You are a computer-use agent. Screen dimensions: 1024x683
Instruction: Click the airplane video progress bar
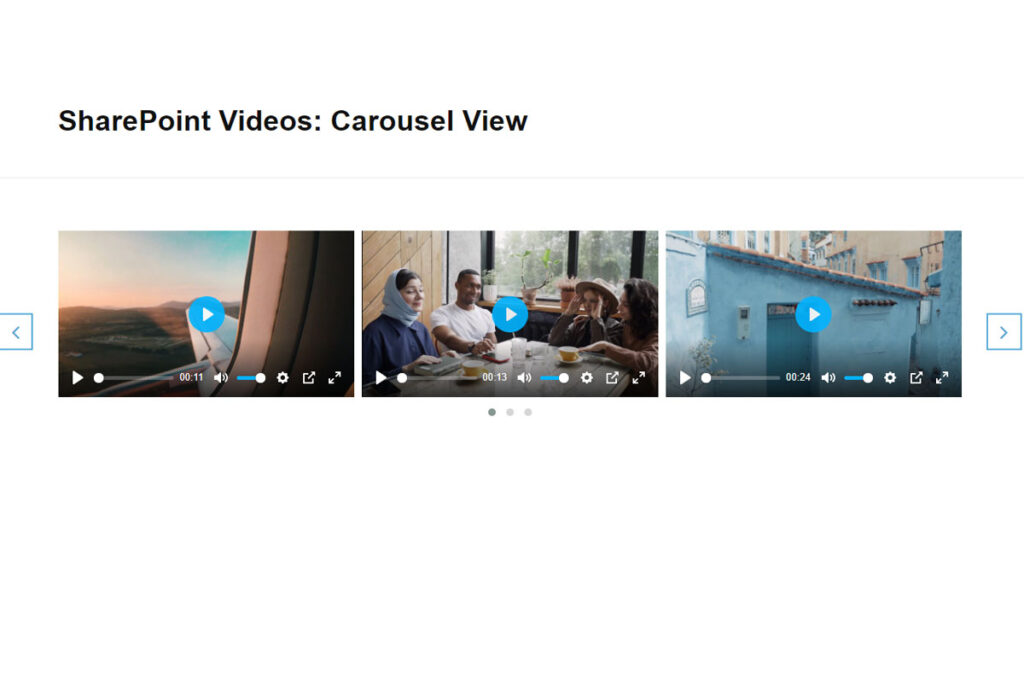134,377
